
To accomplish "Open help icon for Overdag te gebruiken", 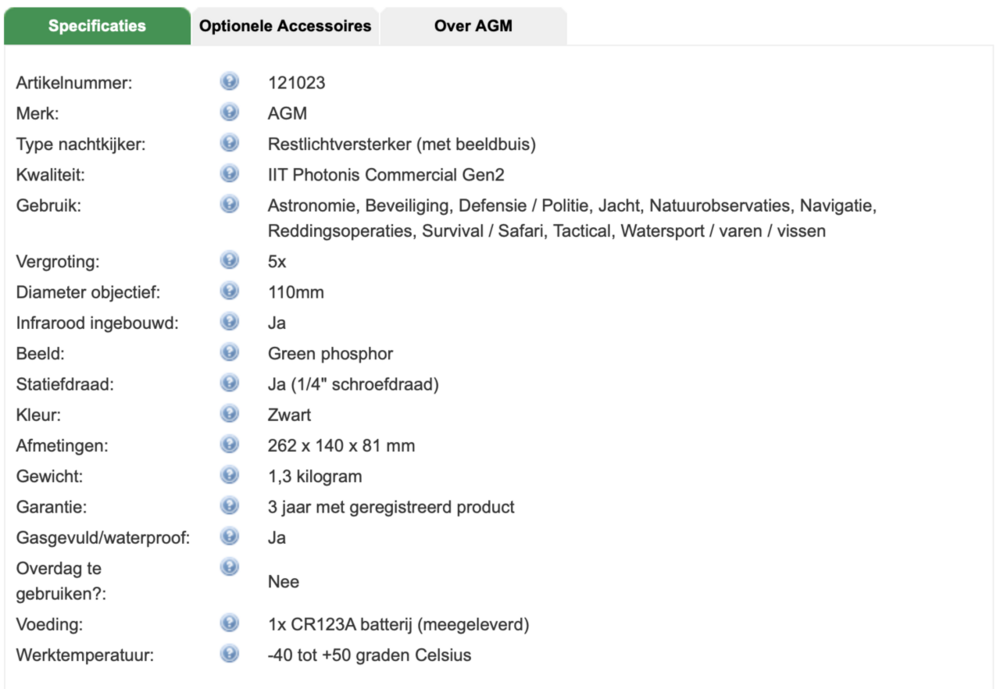I will [x=230, y=567].
